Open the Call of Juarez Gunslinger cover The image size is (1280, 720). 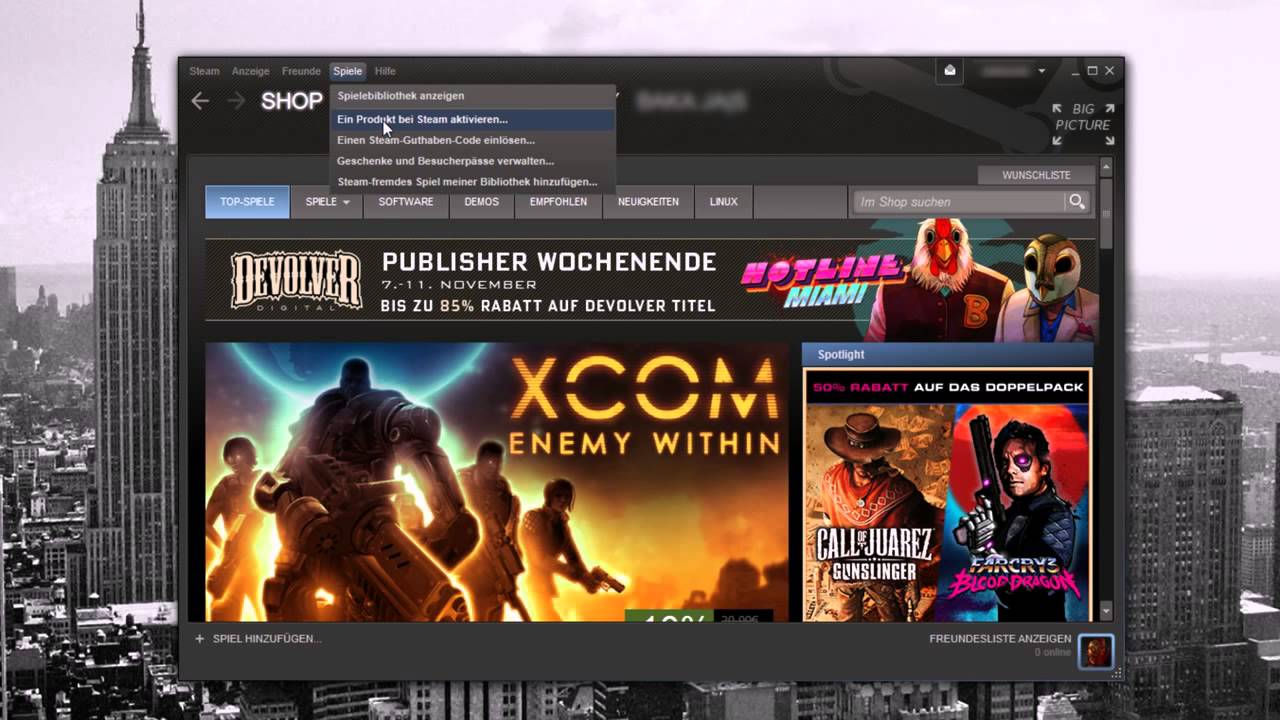[x=875, y=512]
